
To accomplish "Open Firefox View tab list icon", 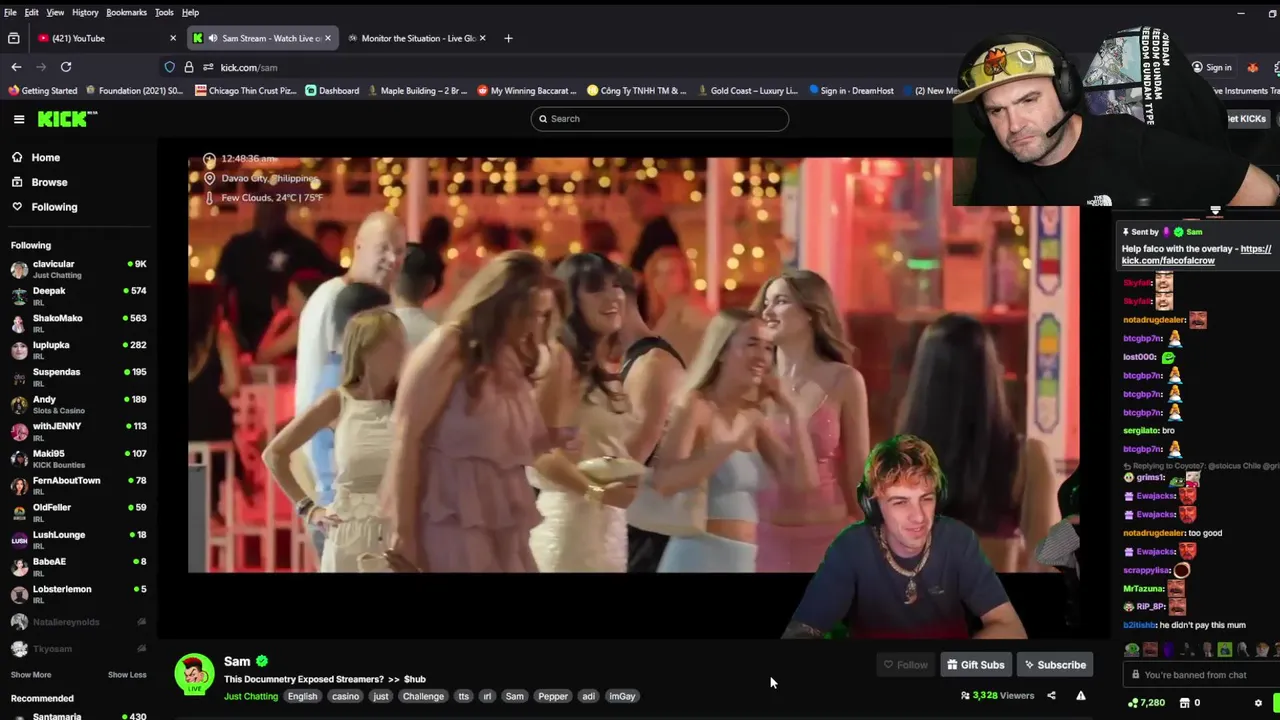I will [13, 38].
